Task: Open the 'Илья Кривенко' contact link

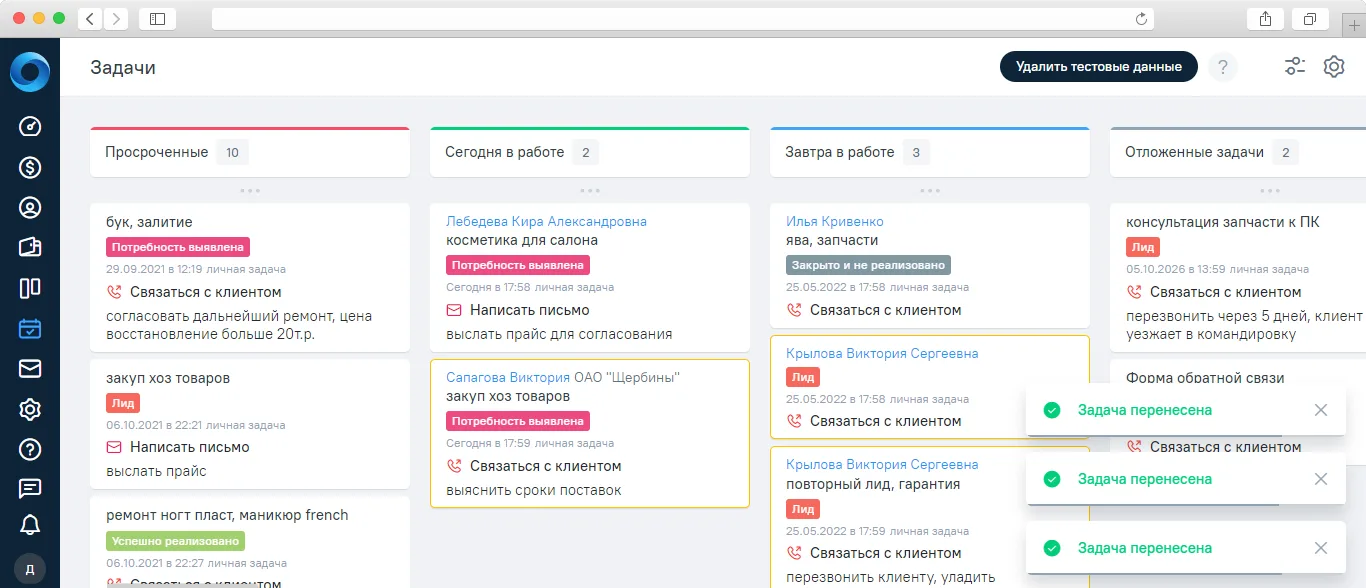Action: (835, 221)
